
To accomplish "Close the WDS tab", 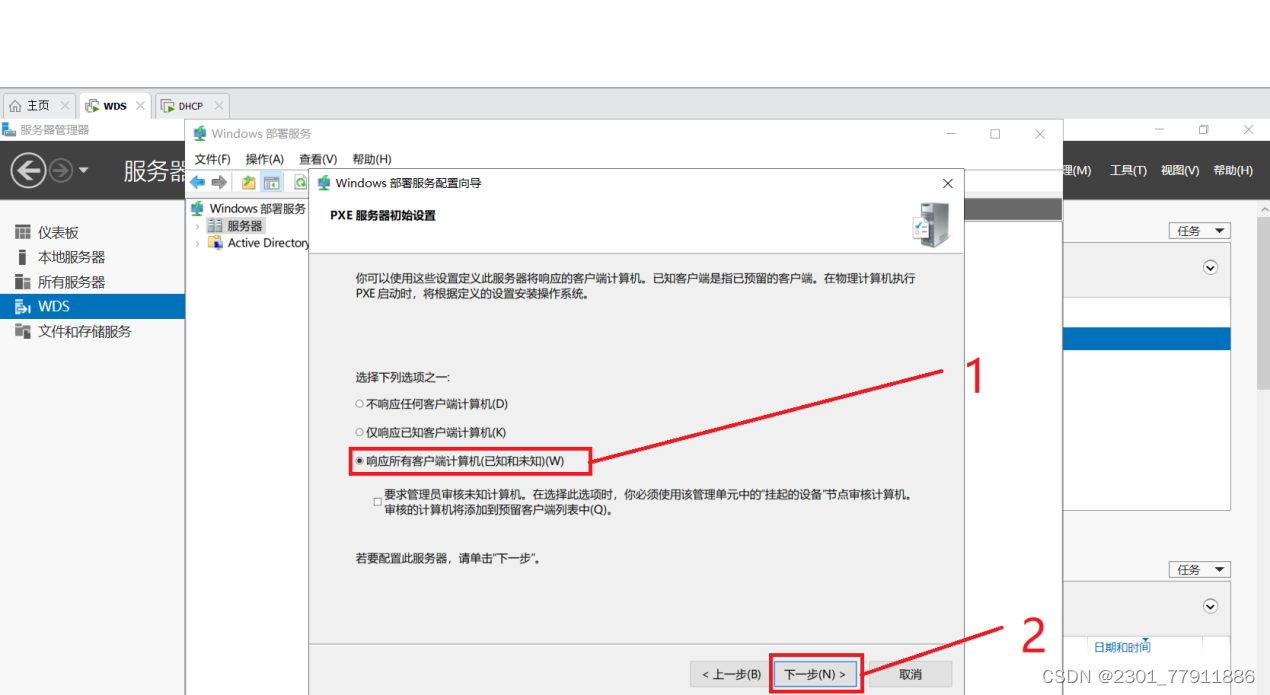I will pyautogui.click(x=140, y=106).
